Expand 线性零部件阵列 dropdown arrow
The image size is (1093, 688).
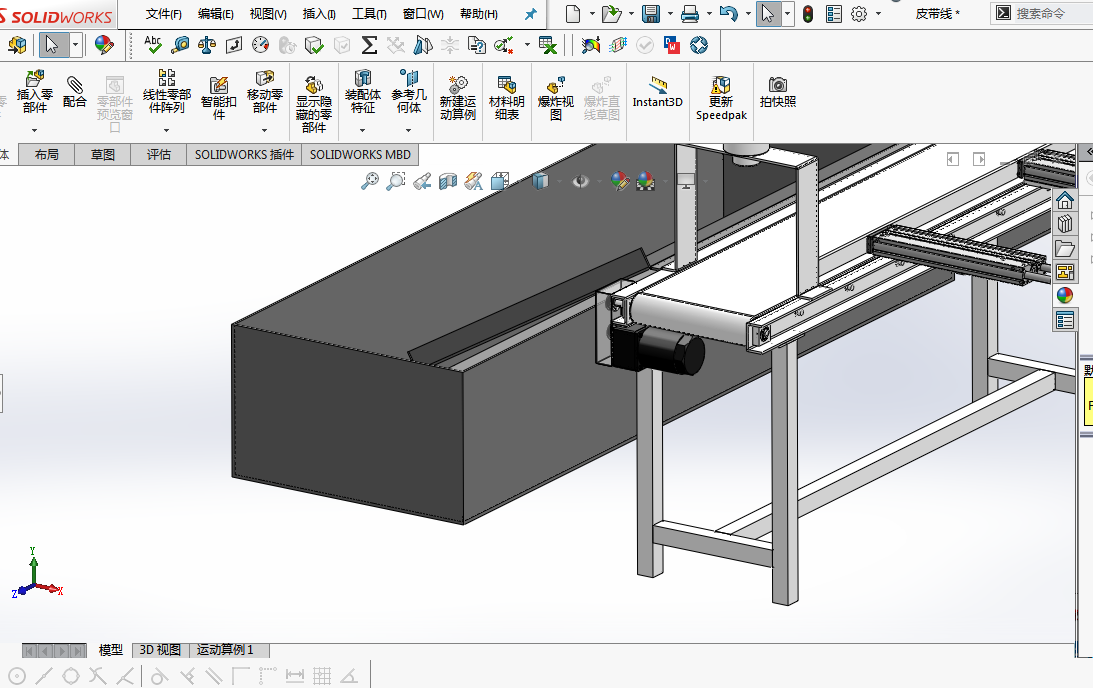pos(167,130)
